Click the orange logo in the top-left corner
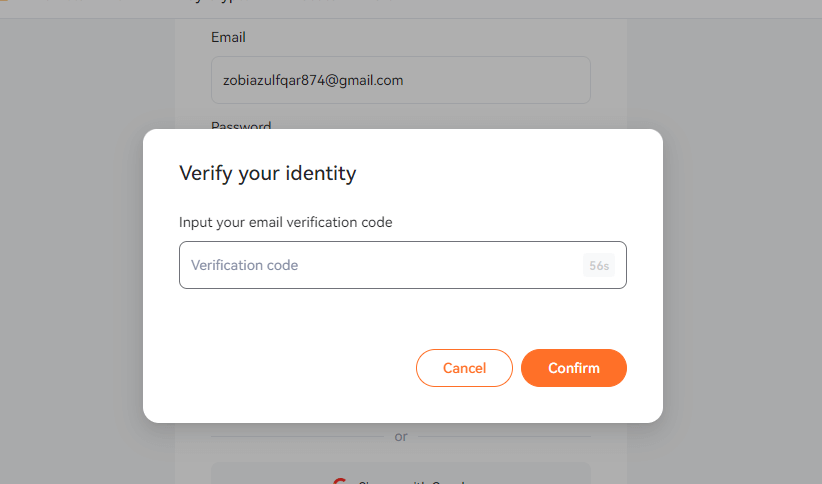The image size is (822, 484). point(4,3)
